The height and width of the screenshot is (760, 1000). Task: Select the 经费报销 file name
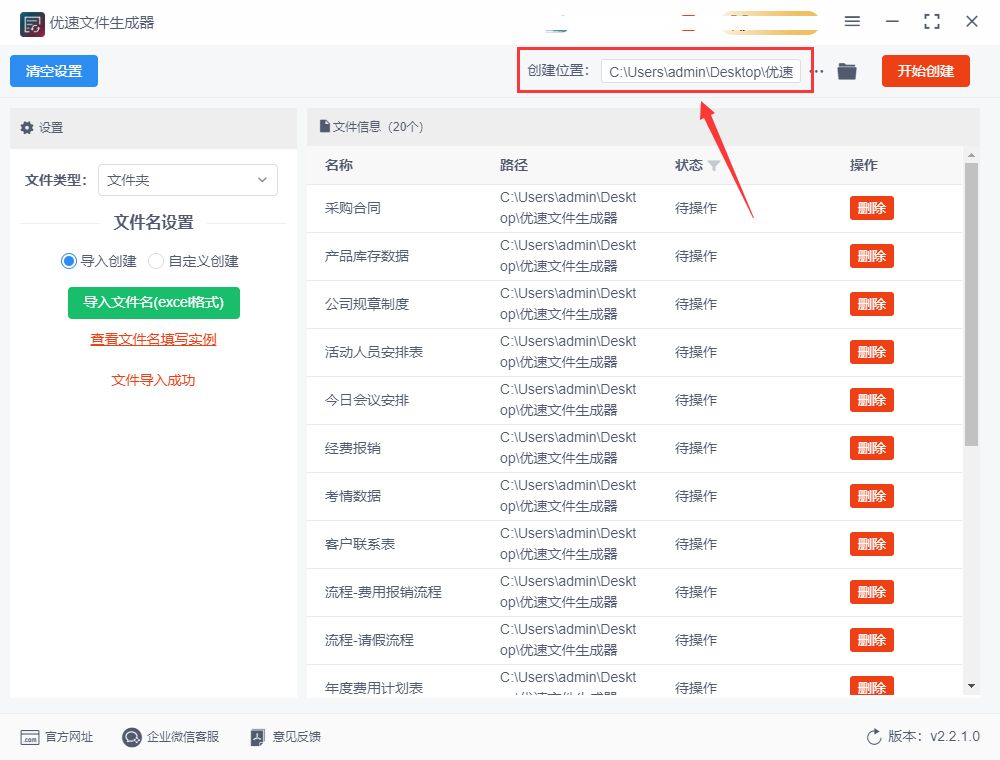[353, 448]
